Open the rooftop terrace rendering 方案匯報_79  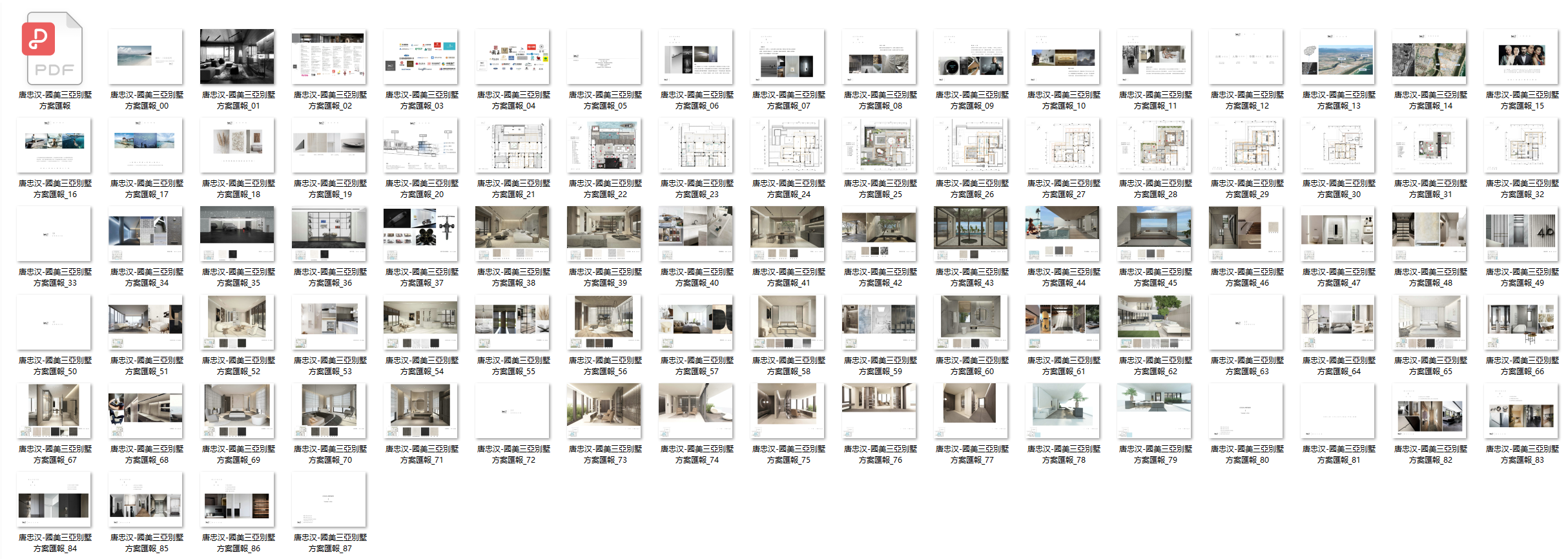pos(1154,411)
